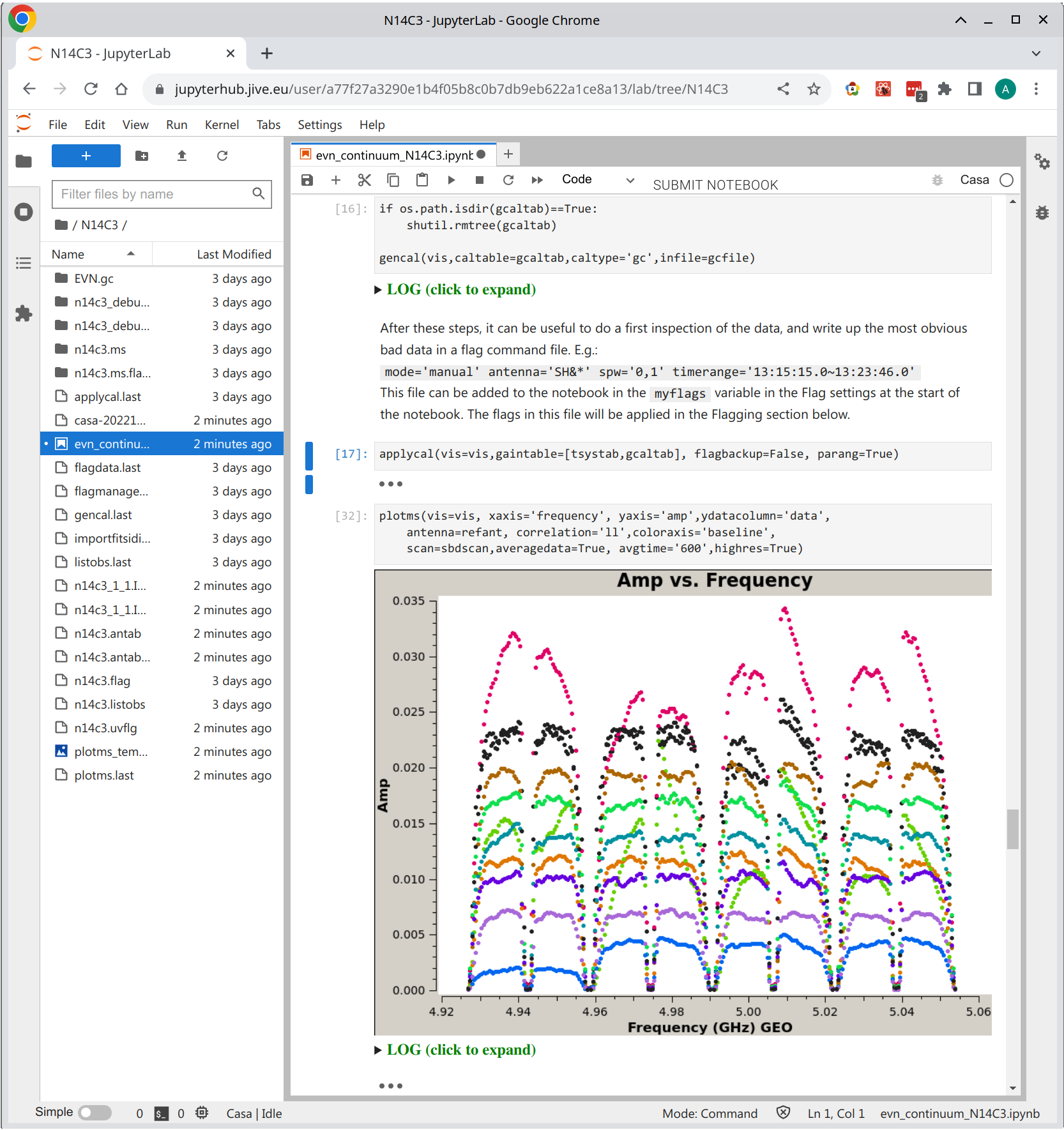Open Chrome extensions puzzle icon
Viewport: 1064px width, 1130px height.
(945, 89)
